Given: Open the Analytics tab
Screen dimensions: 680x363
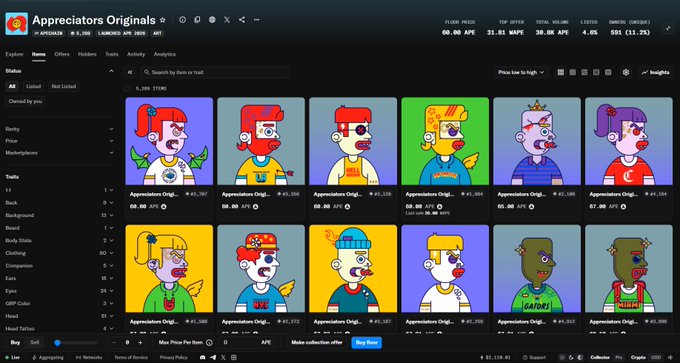Looking at the screenshot, I should pos(164,54).
